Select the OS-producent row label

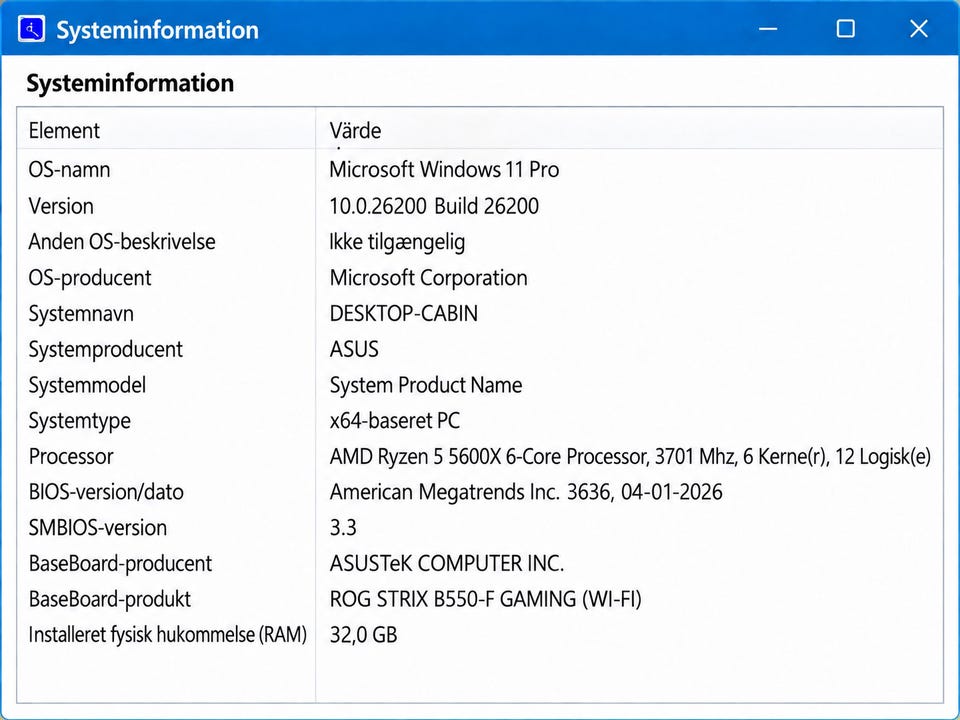click(x=90, y=278)
